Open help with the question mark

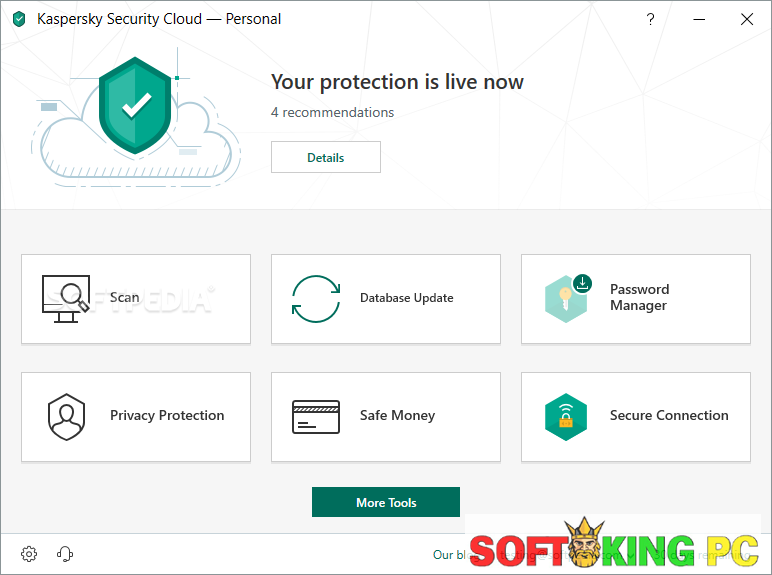pyautogui.click(x=650, y=19)
